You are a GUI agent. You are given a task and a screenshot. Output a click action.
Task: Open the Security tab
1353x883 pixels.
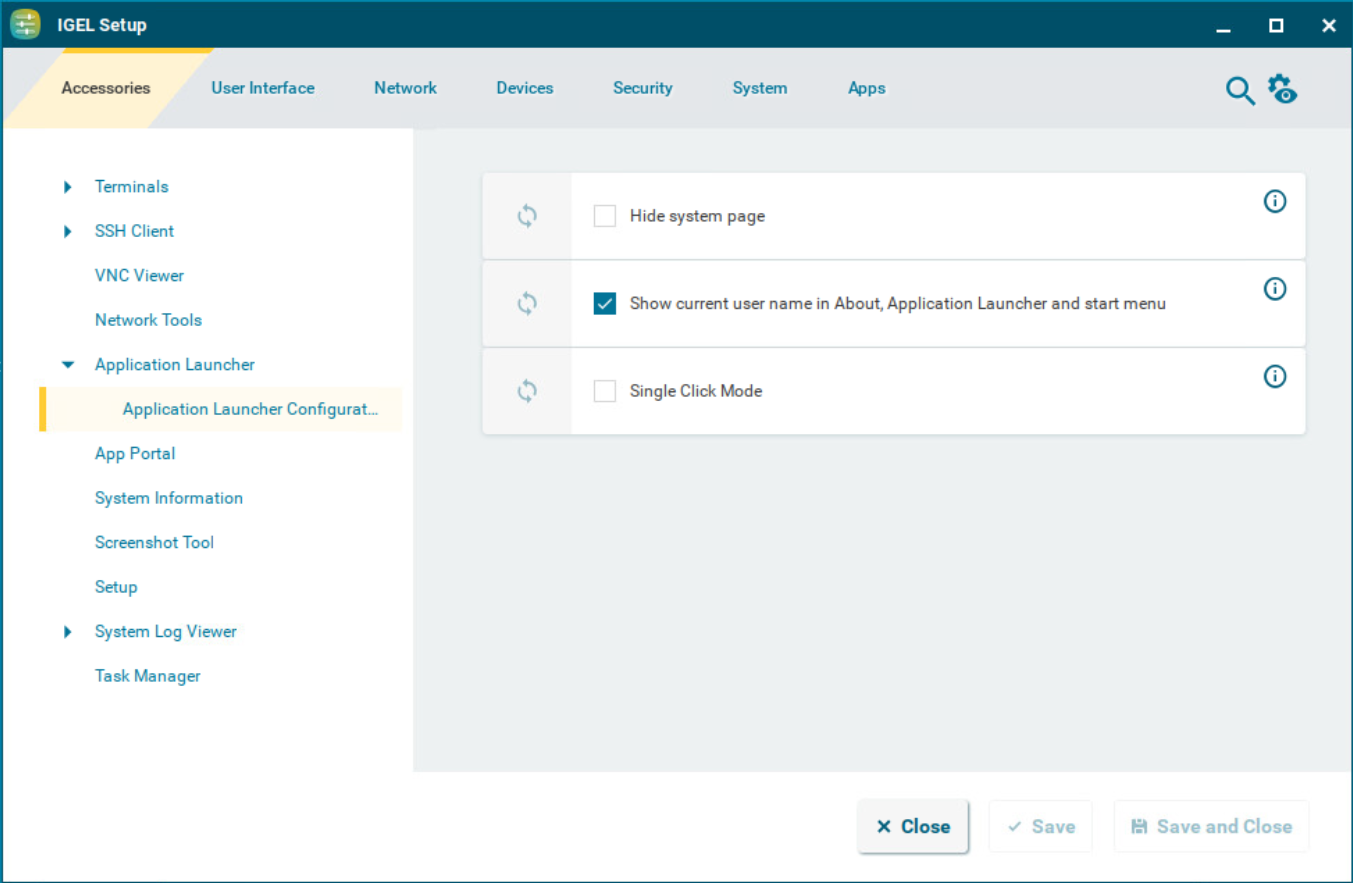642,88
